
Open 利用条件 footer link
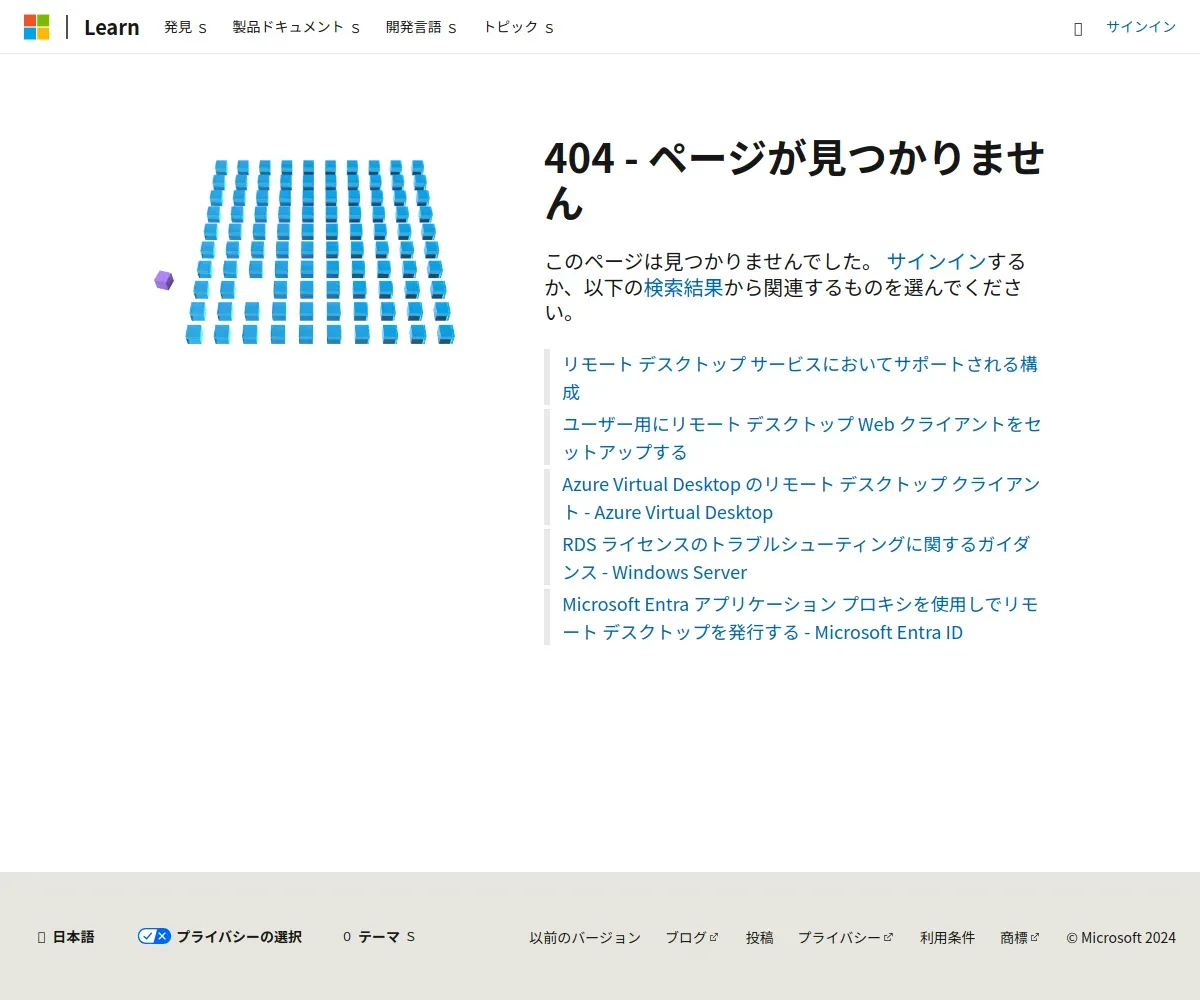tap(947, 937)
